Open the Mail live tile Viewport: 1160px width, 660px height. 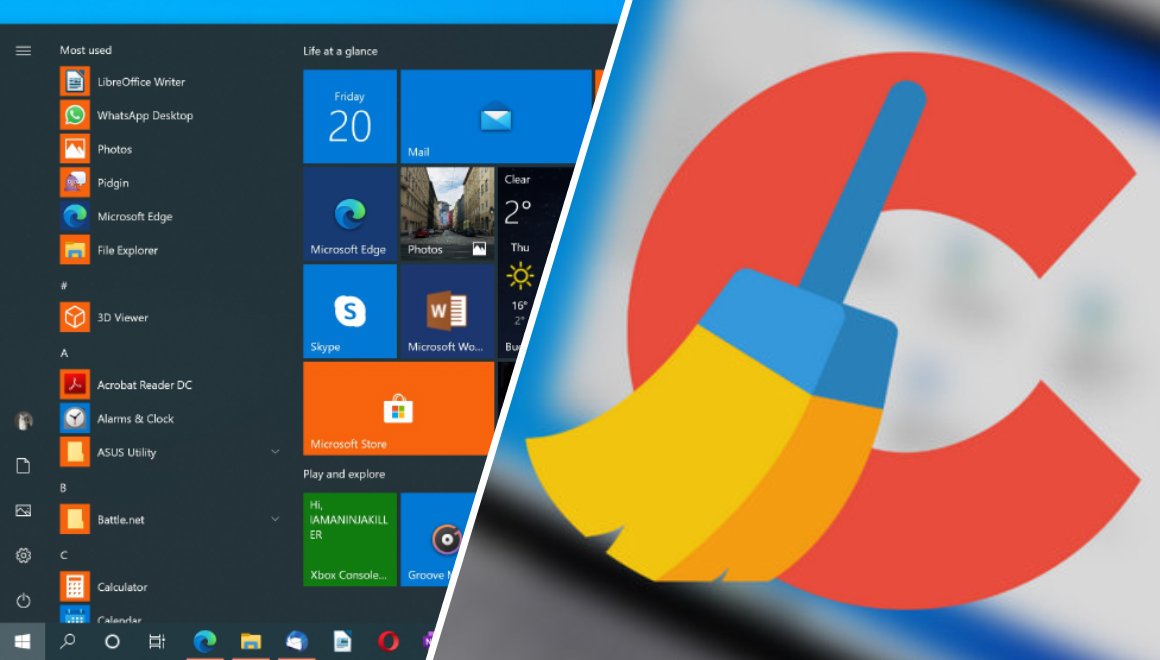pos(495,117)
